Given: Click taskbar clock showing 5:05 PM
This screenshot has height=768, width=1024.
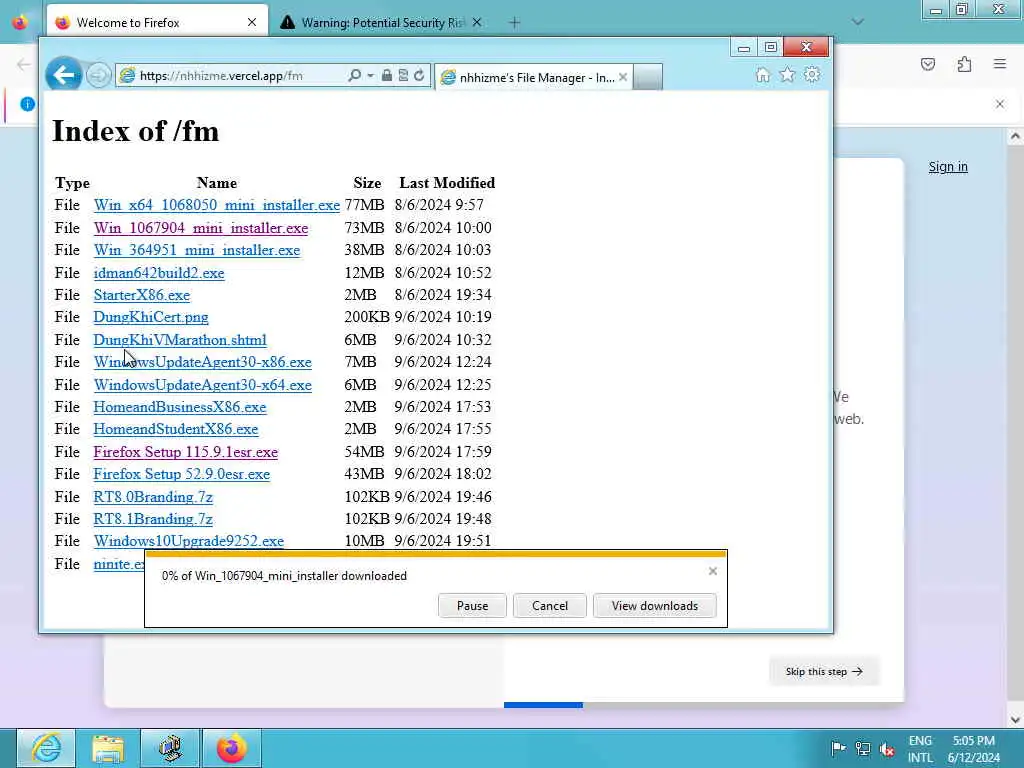Looking at the screenshot, I should (x=973, y=748).
